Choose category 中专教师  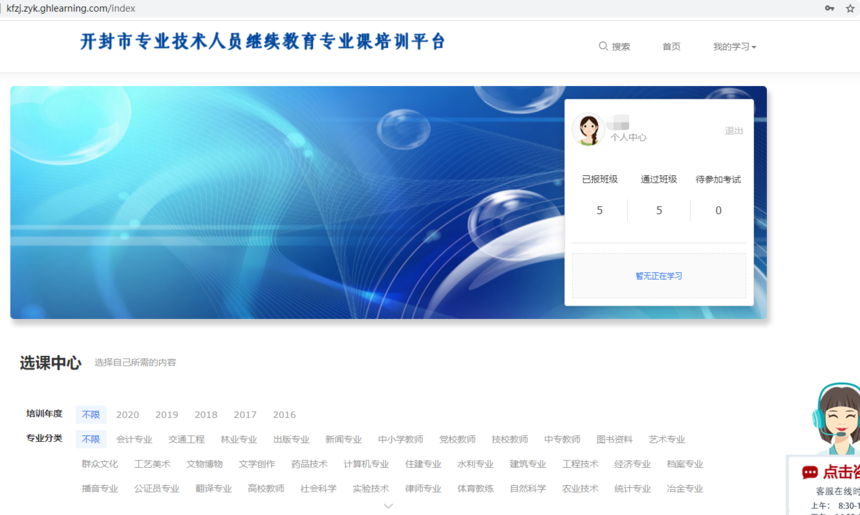562,439
